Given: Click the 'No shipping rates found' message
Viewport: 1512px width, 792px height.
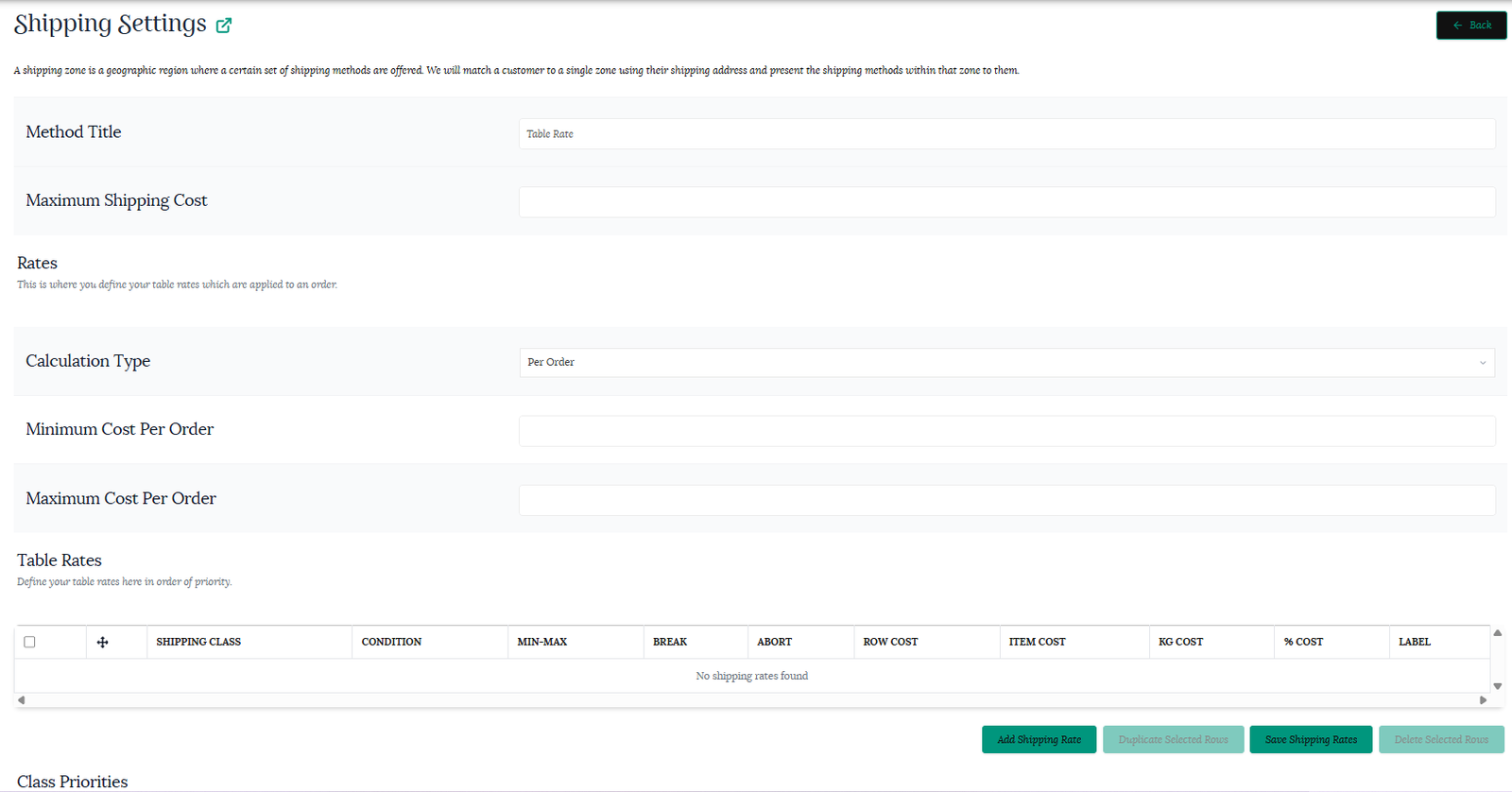Looking at the screenshot, I should [x=752, y=676].
